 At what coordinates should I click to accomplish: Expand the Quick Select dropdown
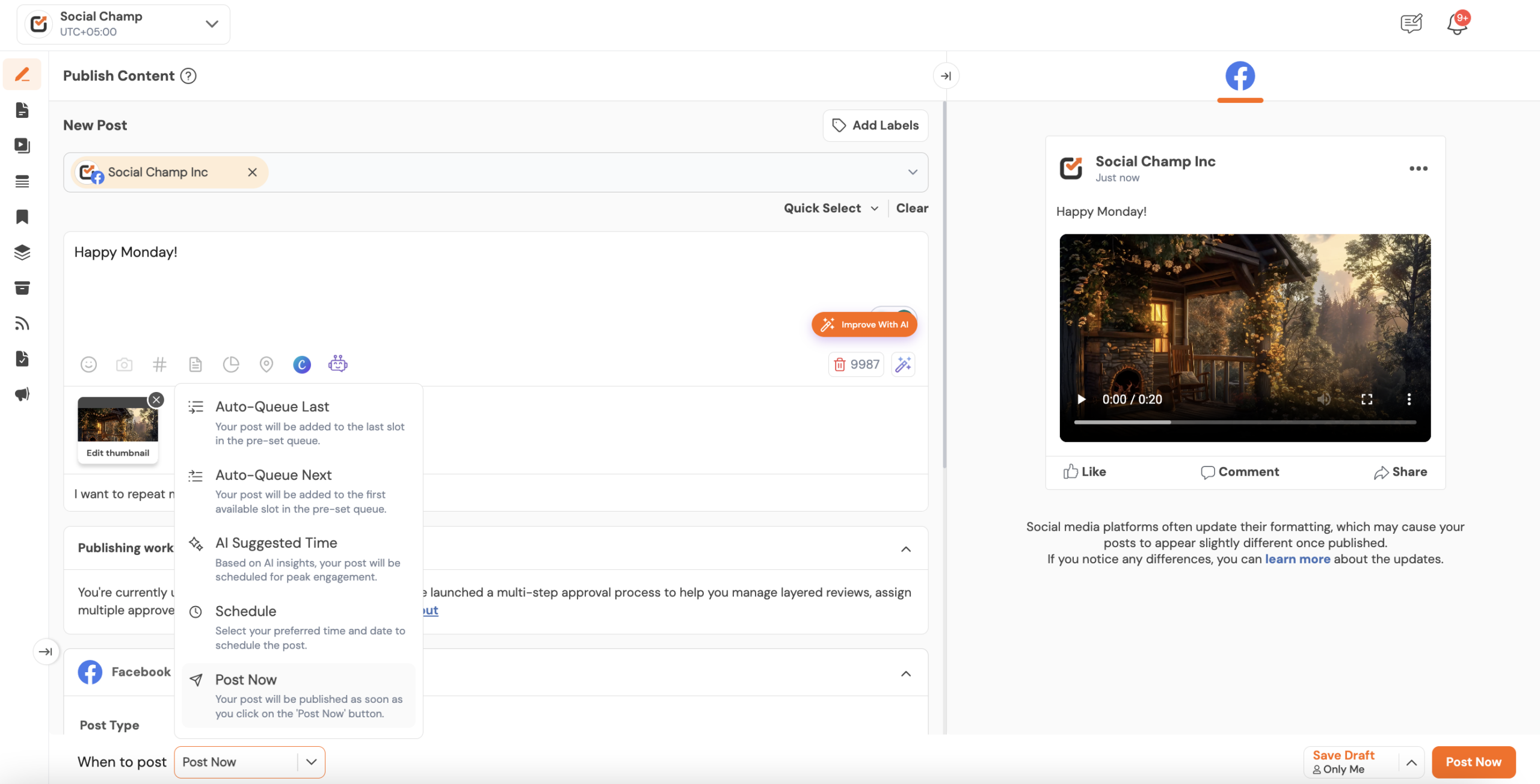tap(831, 208)
